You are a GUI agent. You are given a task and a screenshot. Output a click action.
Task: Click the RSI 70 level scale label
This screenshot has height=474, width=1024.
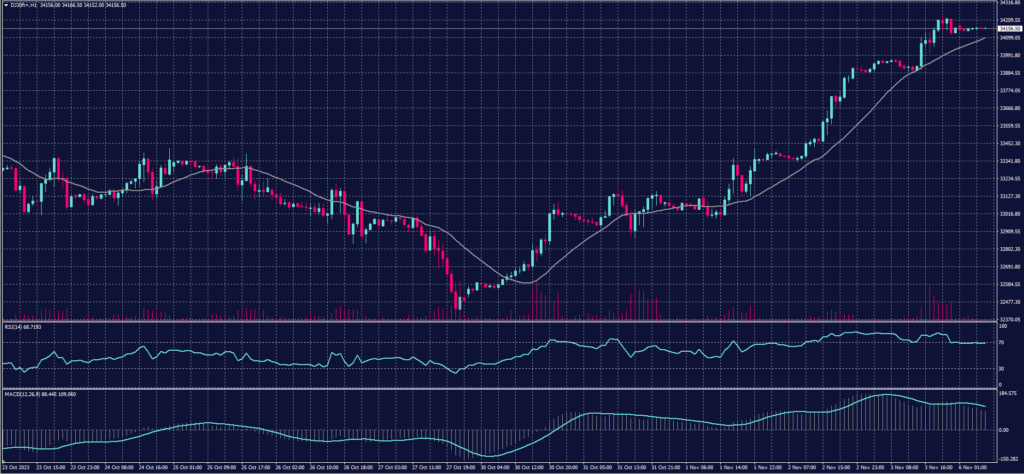[x=1002, y=343]
